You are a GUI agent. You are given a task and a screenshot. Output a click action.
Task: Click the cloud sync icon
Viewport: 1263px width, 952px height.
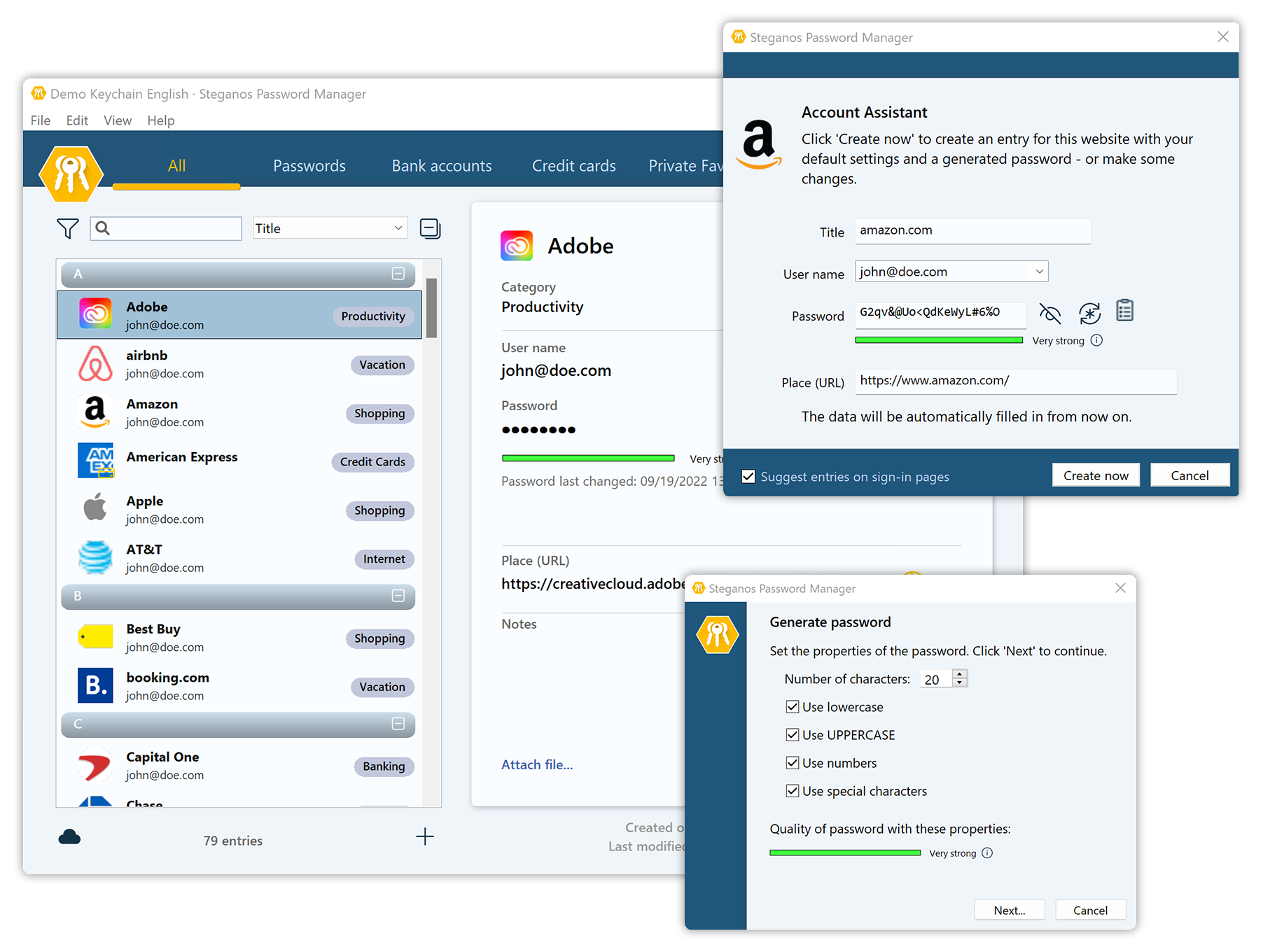(69, 836)
